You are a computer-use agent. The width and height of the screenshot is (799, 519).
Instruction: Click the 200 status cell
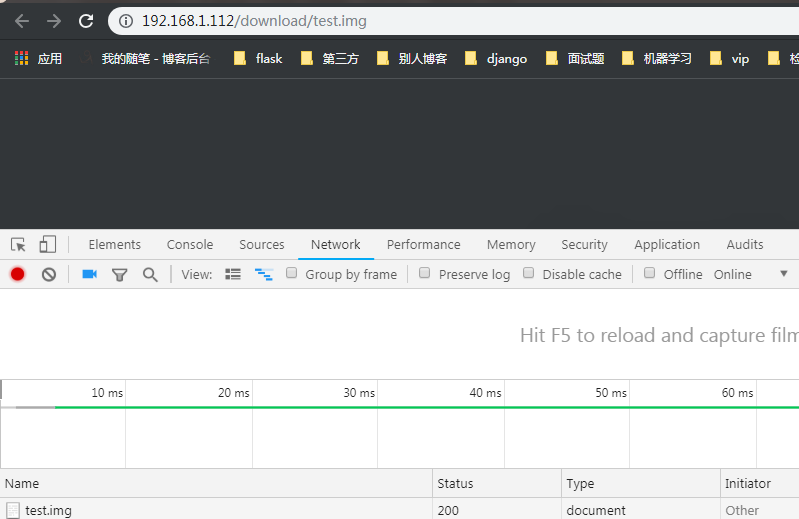coord(448,510)
